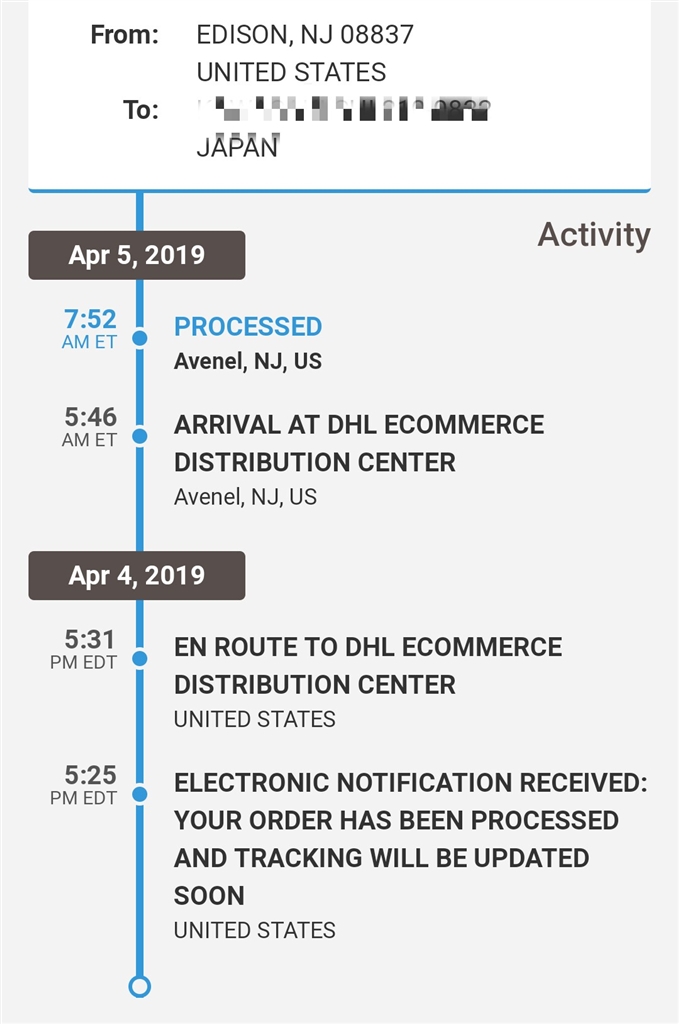This screenshot has height=1024, width=679.
Task: Click the blurred destination address line
Action: pyautogui.click(x=343, y=110)
